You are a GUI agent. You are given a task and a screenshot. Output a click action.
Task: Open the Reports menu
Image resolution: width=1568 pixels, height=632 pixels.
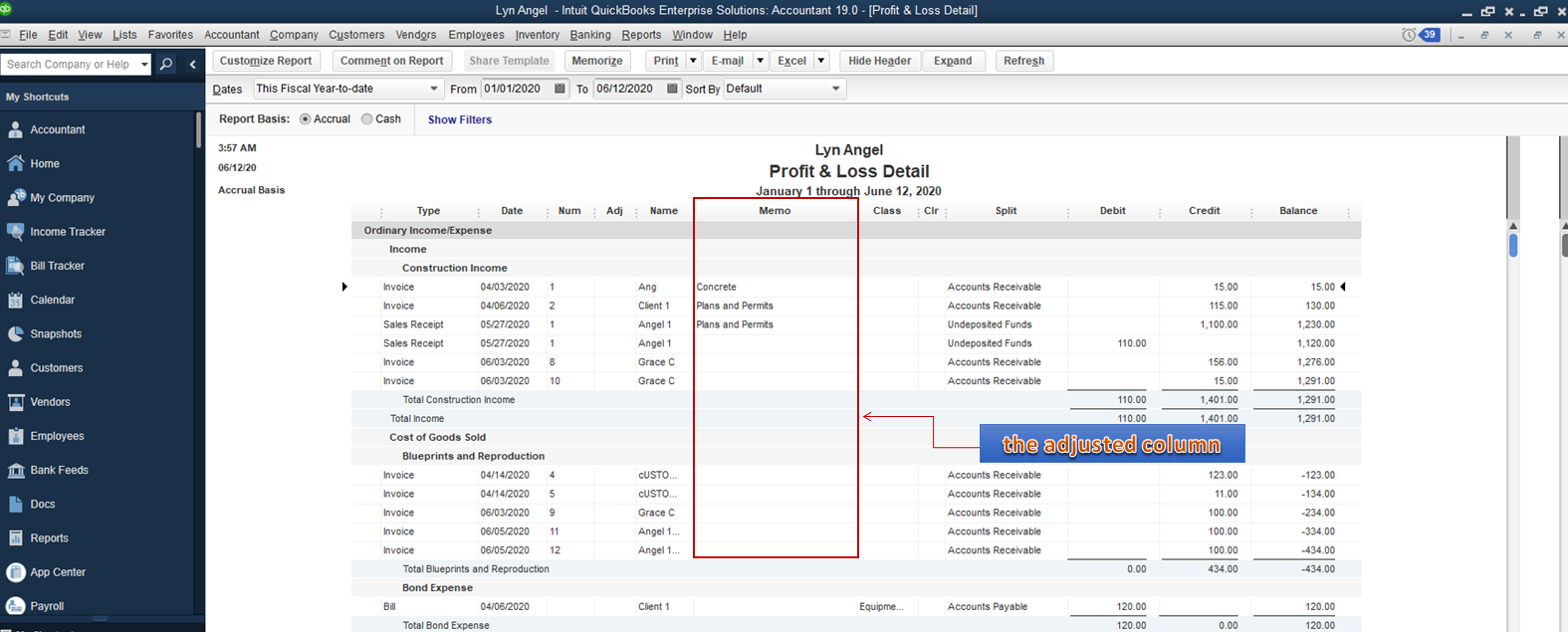pos(641,35)
